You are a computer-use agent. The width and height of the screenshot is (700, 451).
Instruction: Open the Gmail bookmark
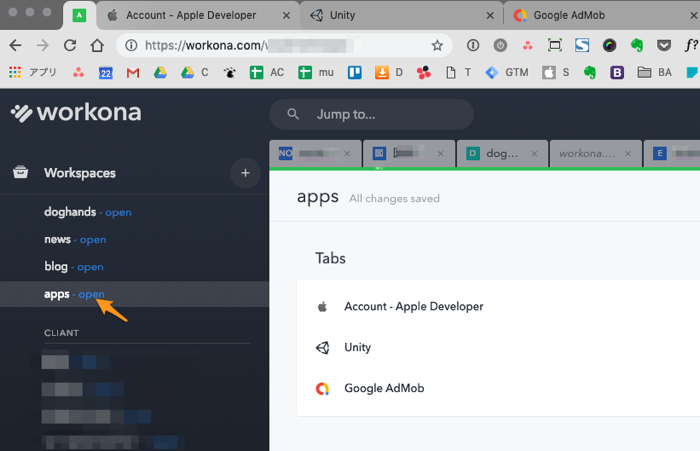click(x=133, y=72)
